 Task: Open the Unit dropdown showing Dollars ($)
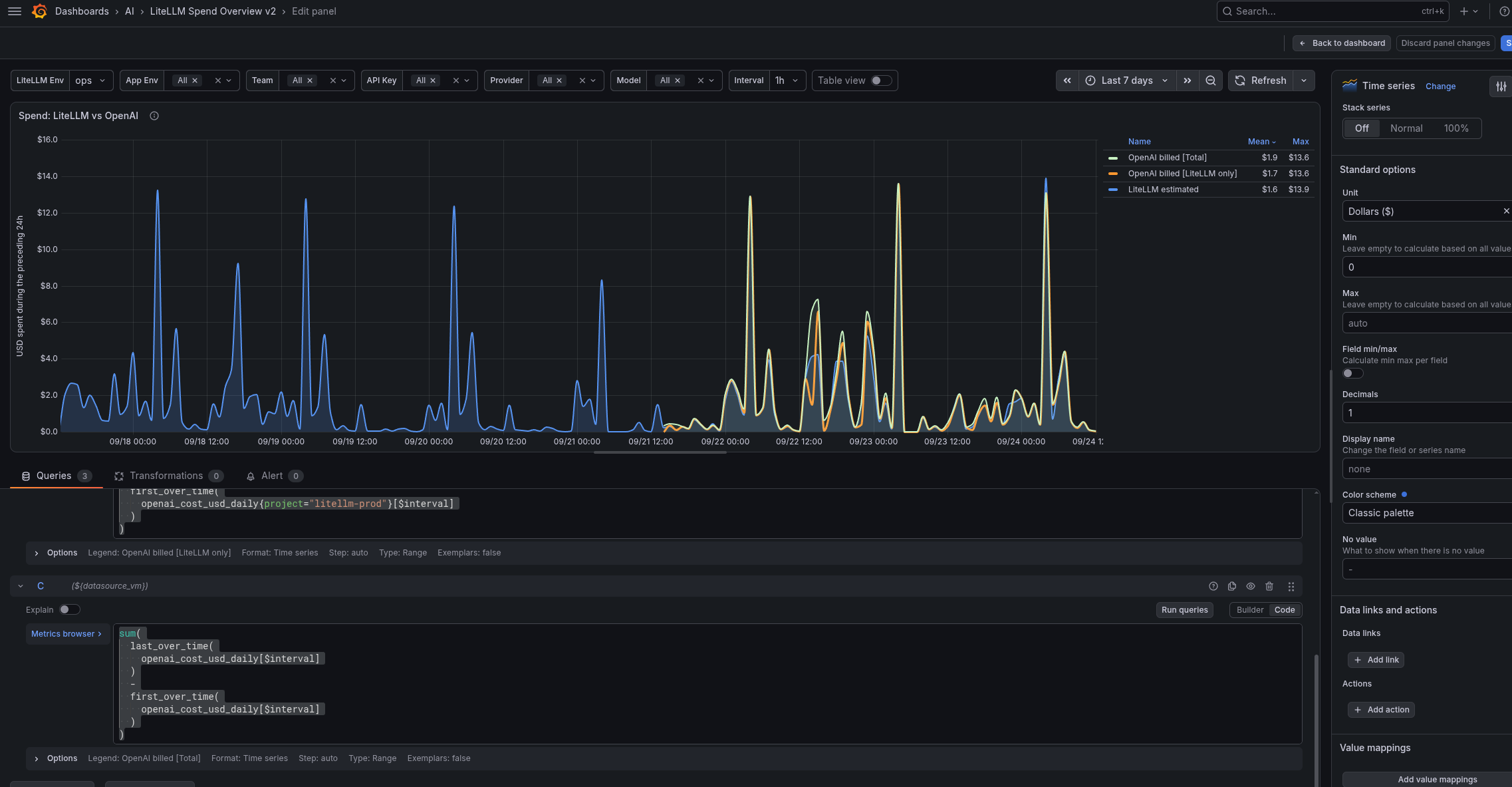[x=1427, y=211]
